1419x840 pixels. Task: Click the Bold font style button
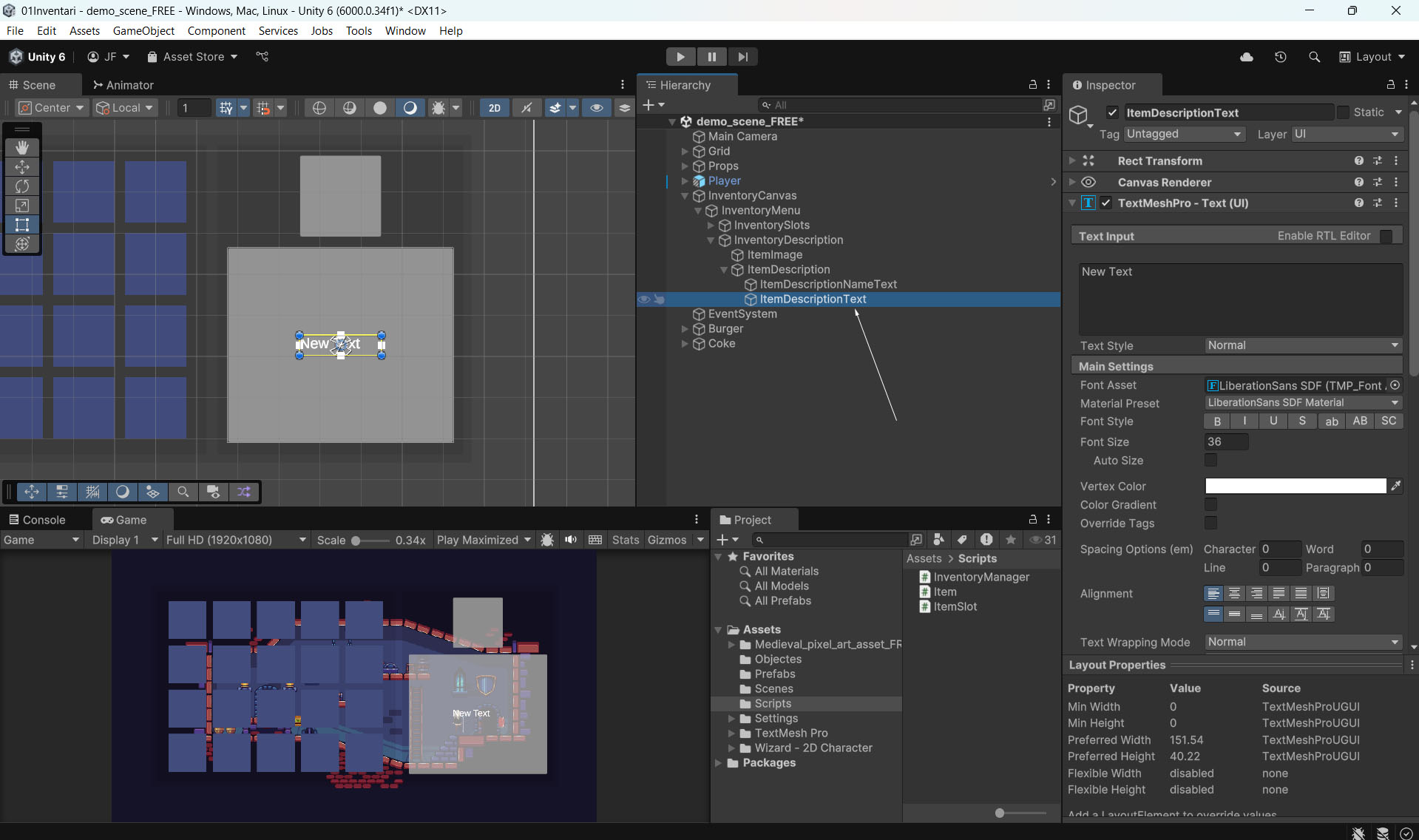pos(1217,421)
